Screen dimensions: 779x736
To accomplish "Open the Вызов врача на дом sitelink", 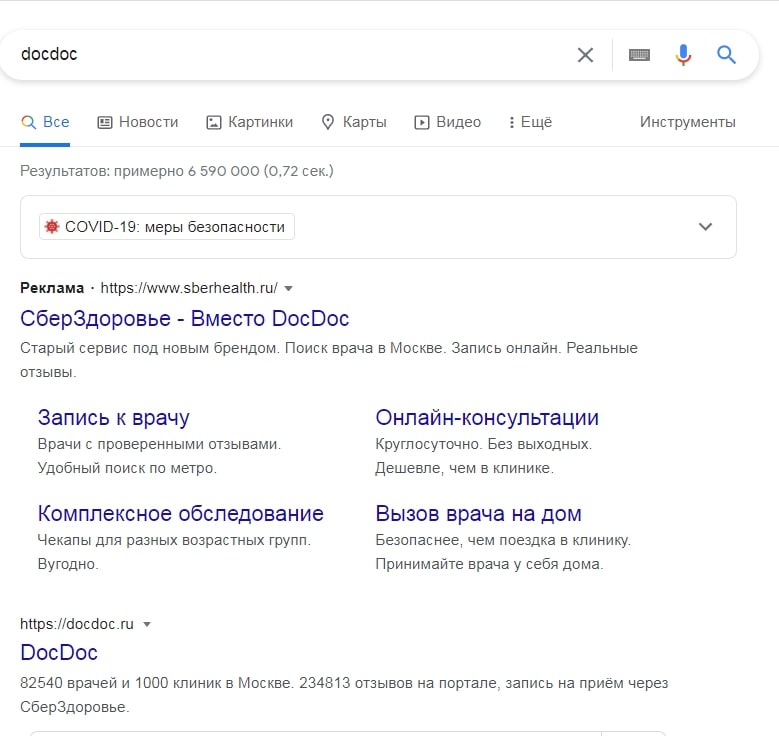I will pos(478,513).
